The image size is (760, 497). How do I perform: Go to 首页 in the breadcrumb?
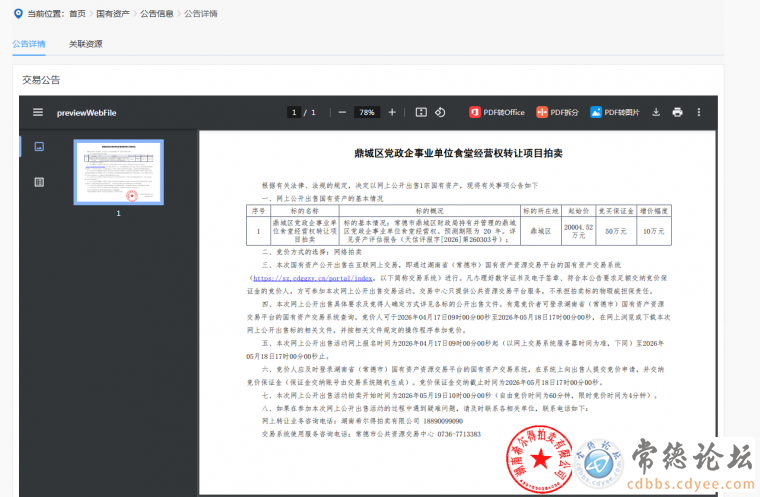pyautogui.click(x=78, y=14)
